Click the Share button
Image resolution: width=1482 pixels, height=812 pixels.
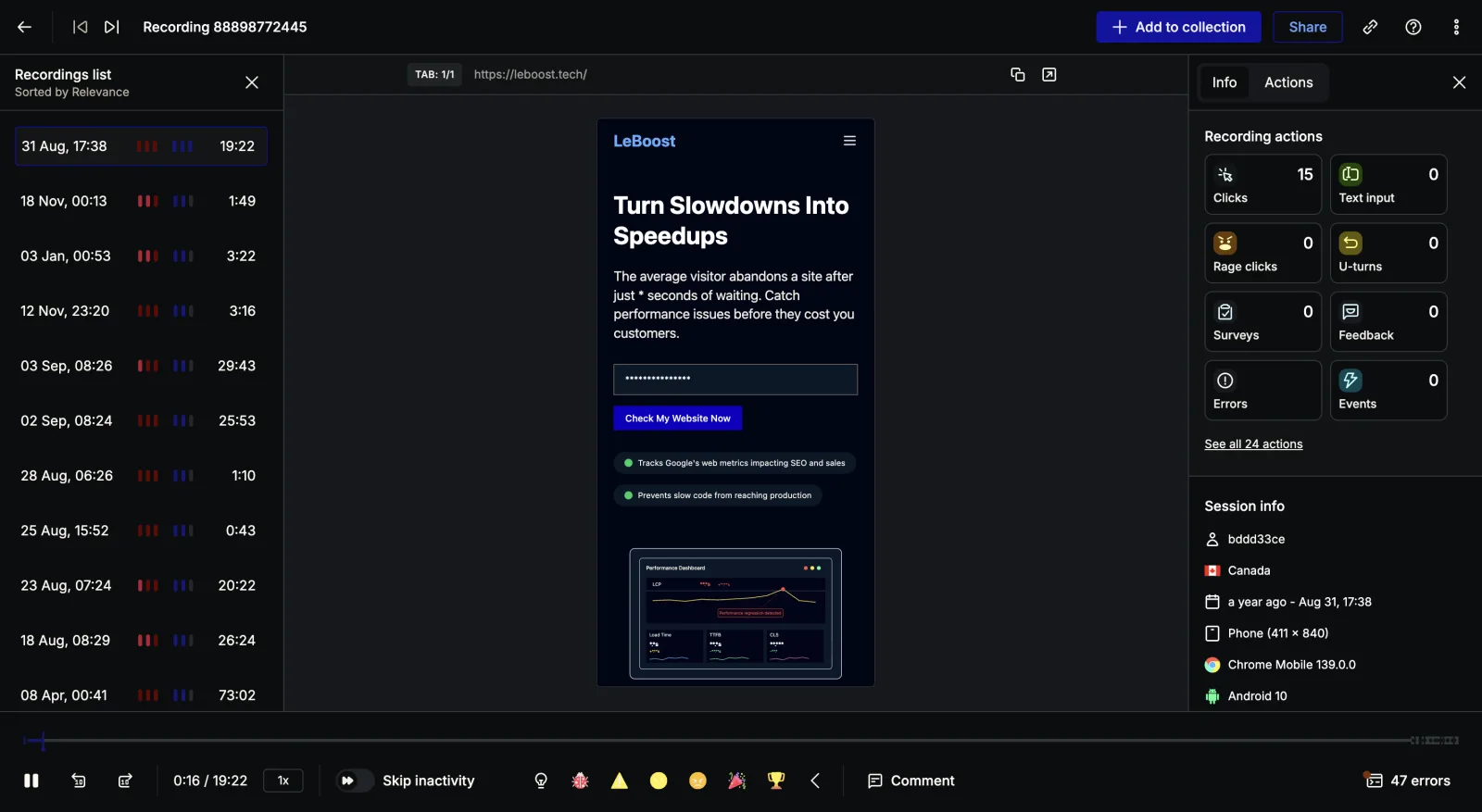pos(1307,27)
